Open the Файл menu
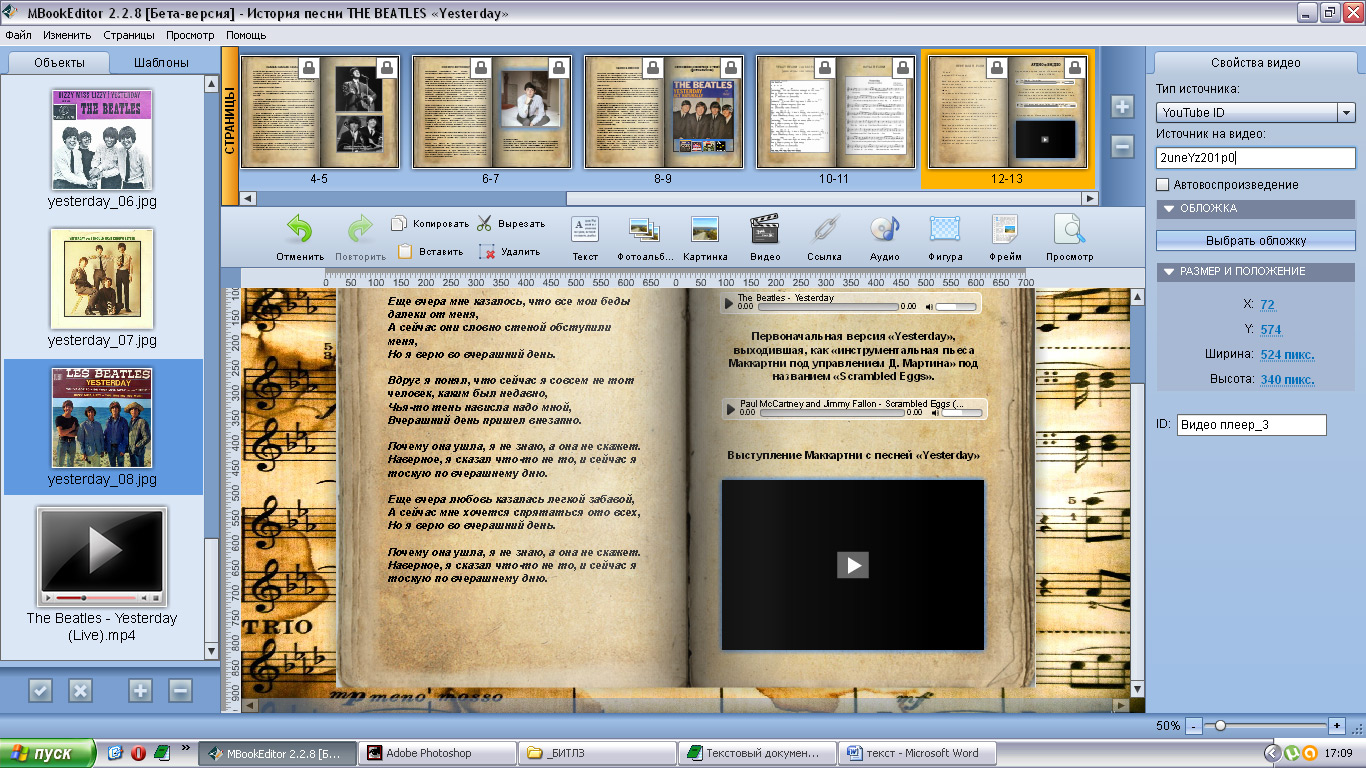Viewport: 1366px width, 768px height. (x=18, y=35)
